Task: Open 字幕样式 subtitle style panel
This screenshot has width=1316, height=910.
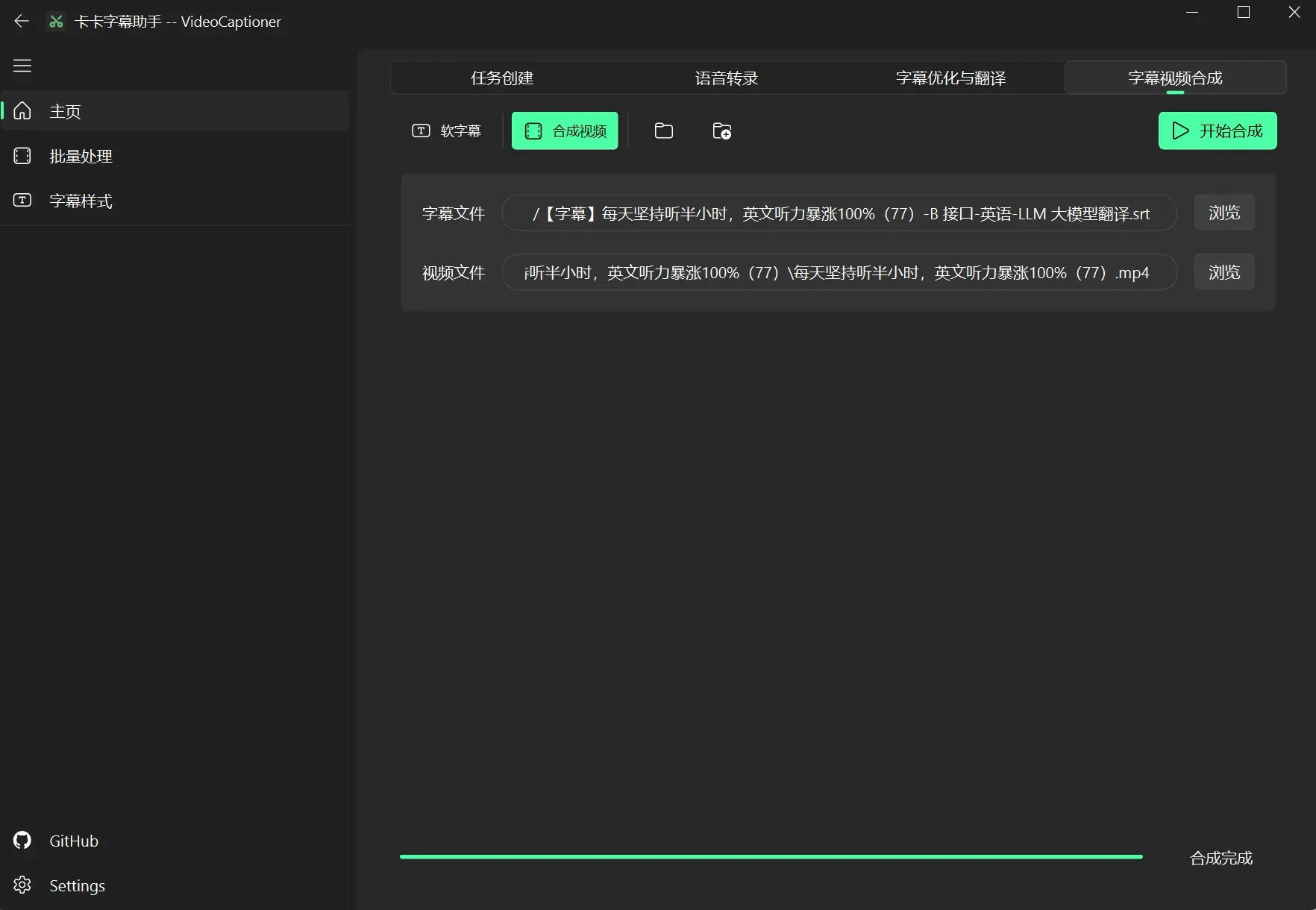Action: point(80,201)
